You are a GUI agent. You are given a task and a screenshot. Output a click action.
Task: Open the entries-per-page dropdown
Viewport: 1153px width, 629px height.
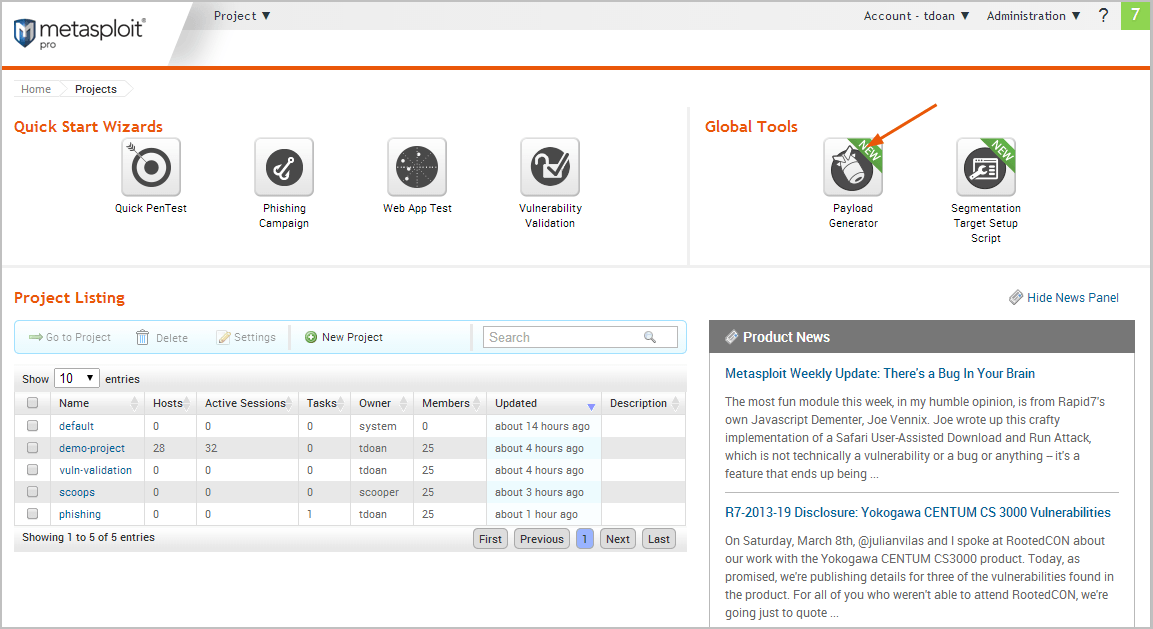pyautogui.click(x=78, y=378)
